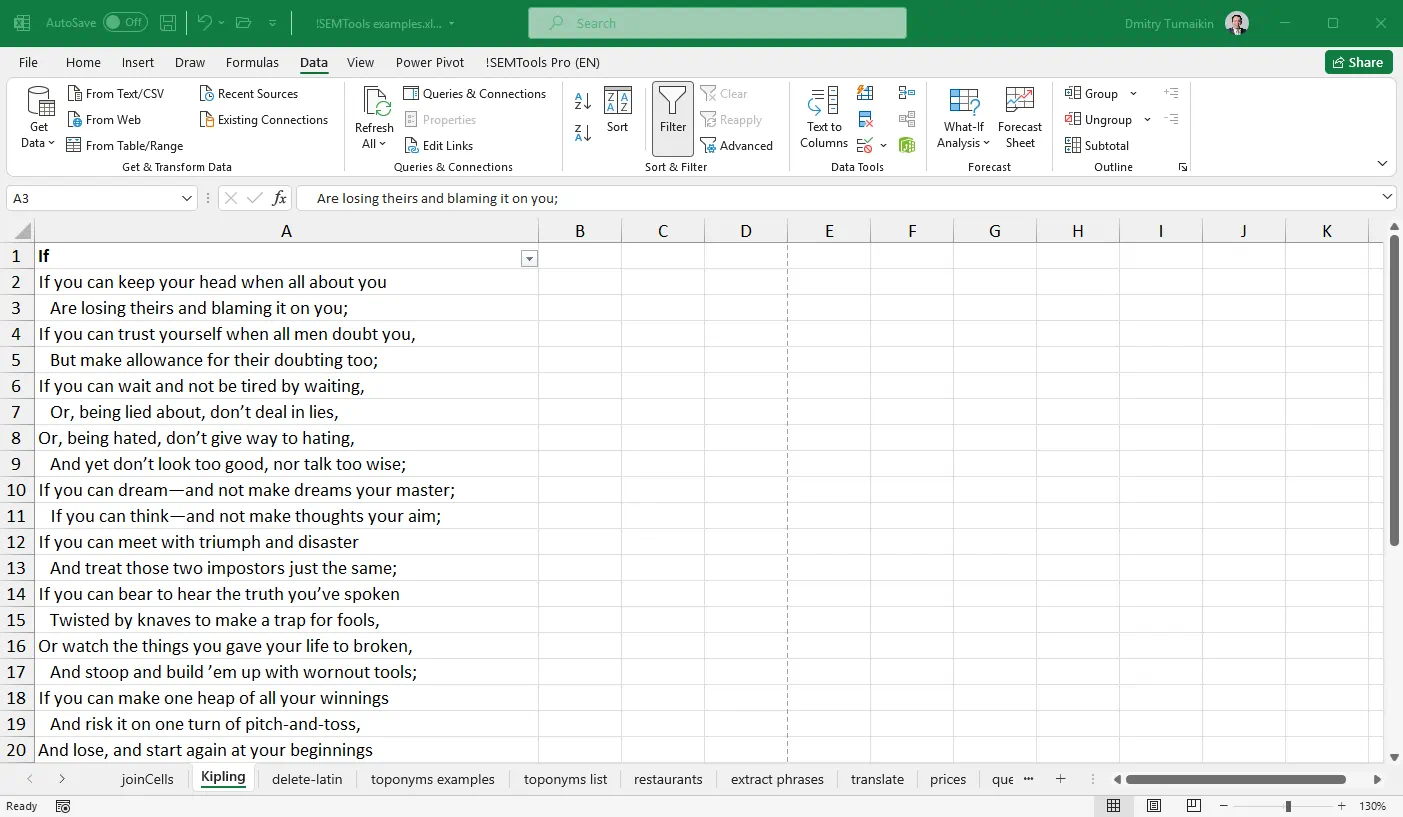Click the Insert Function fx icon

280,198
